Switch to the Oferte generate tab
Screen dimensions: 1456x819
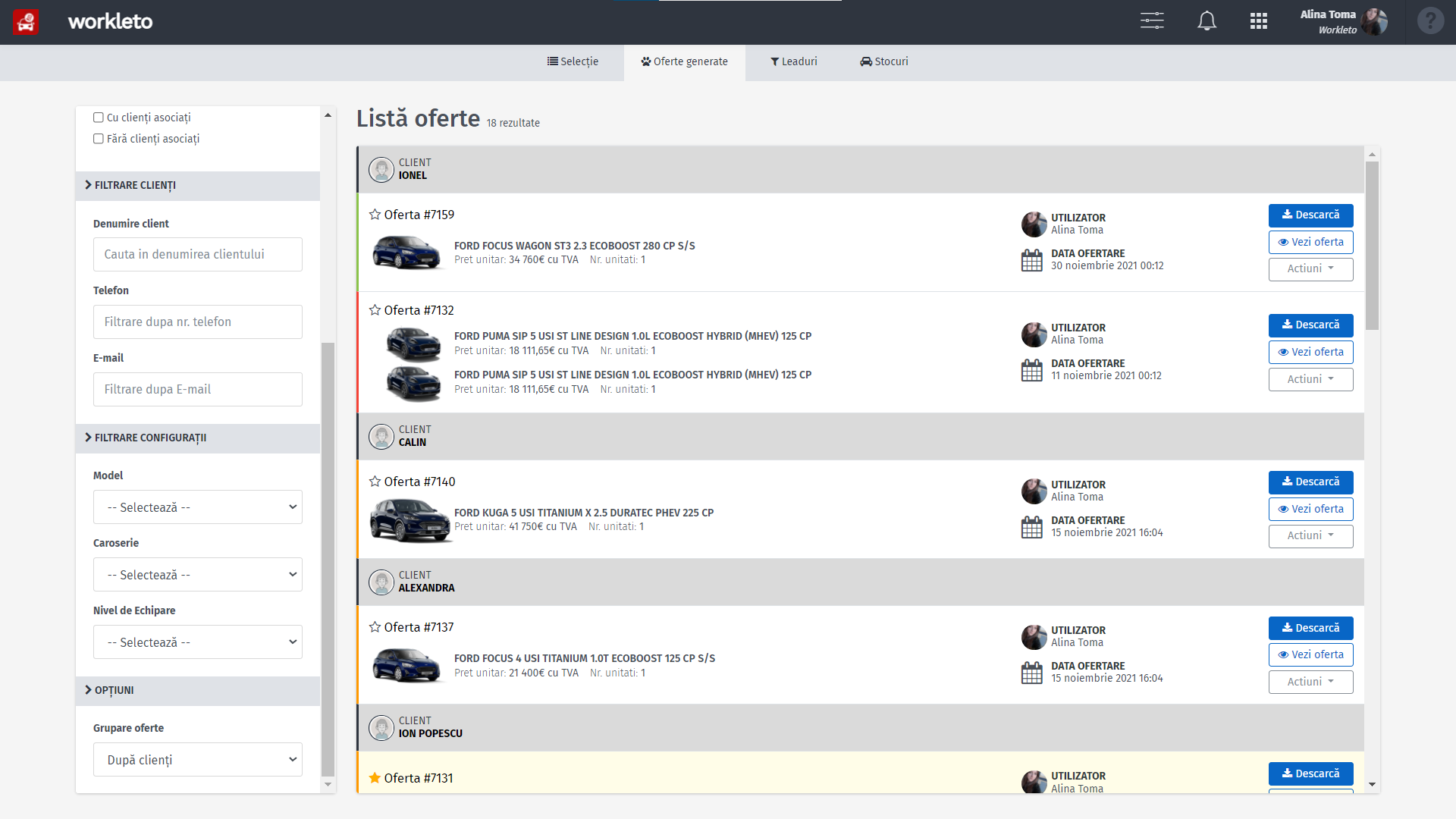(684, 62)
